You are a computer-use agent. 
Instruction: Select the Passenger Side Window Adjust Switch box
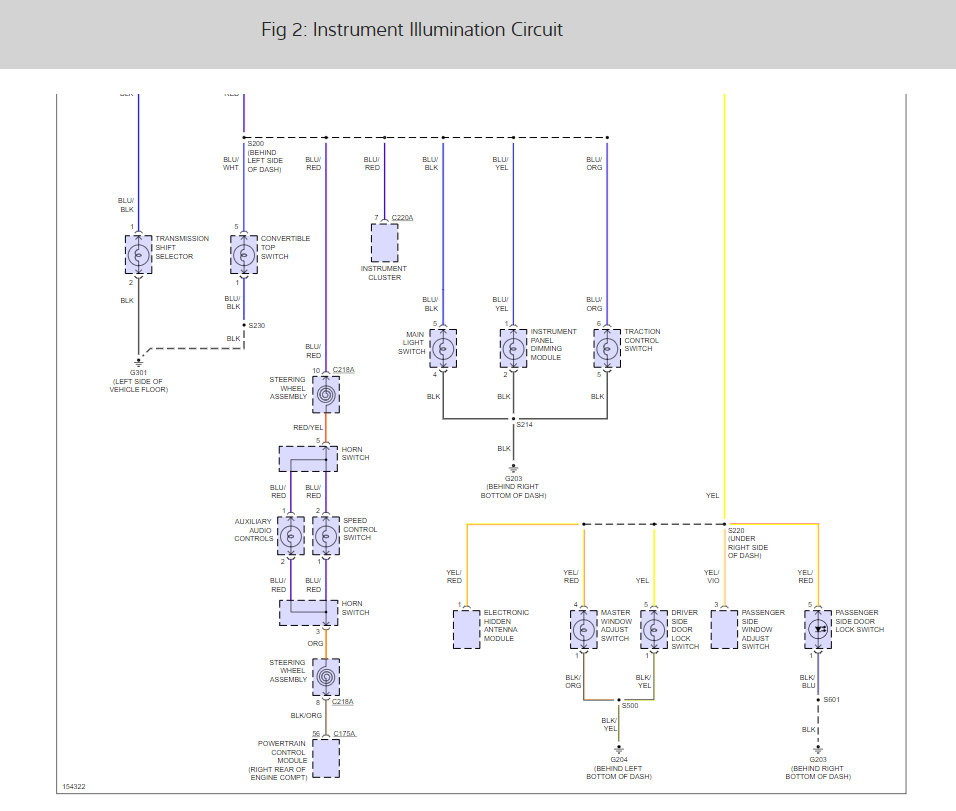pos(724,629)
